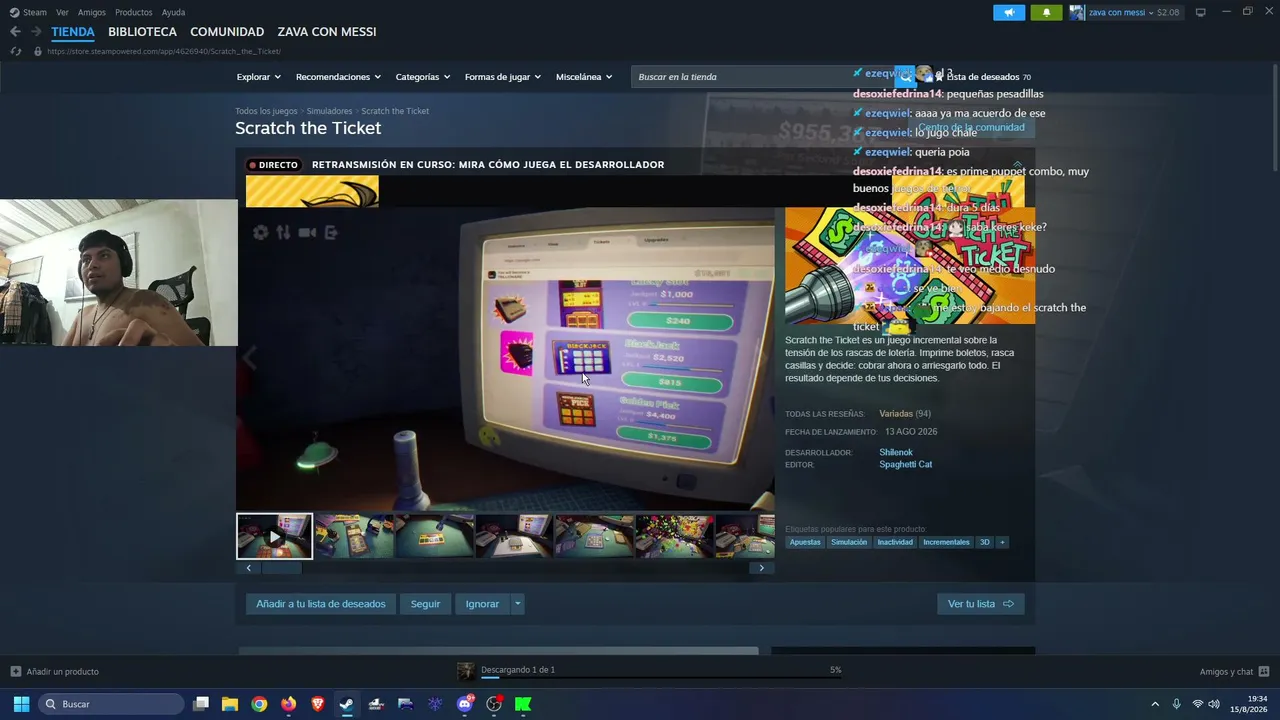Switch to the COMUNIDAD tab
This screenshot has width=1280, height=720.
pyautogui.click(x=227, y=32)
